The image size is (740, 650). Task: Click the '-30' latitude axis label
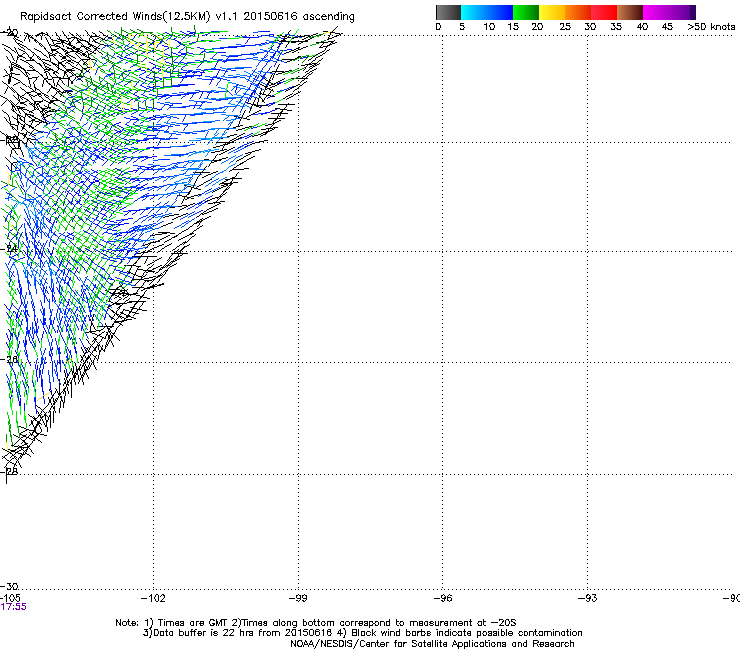click(x=9, y=586)
